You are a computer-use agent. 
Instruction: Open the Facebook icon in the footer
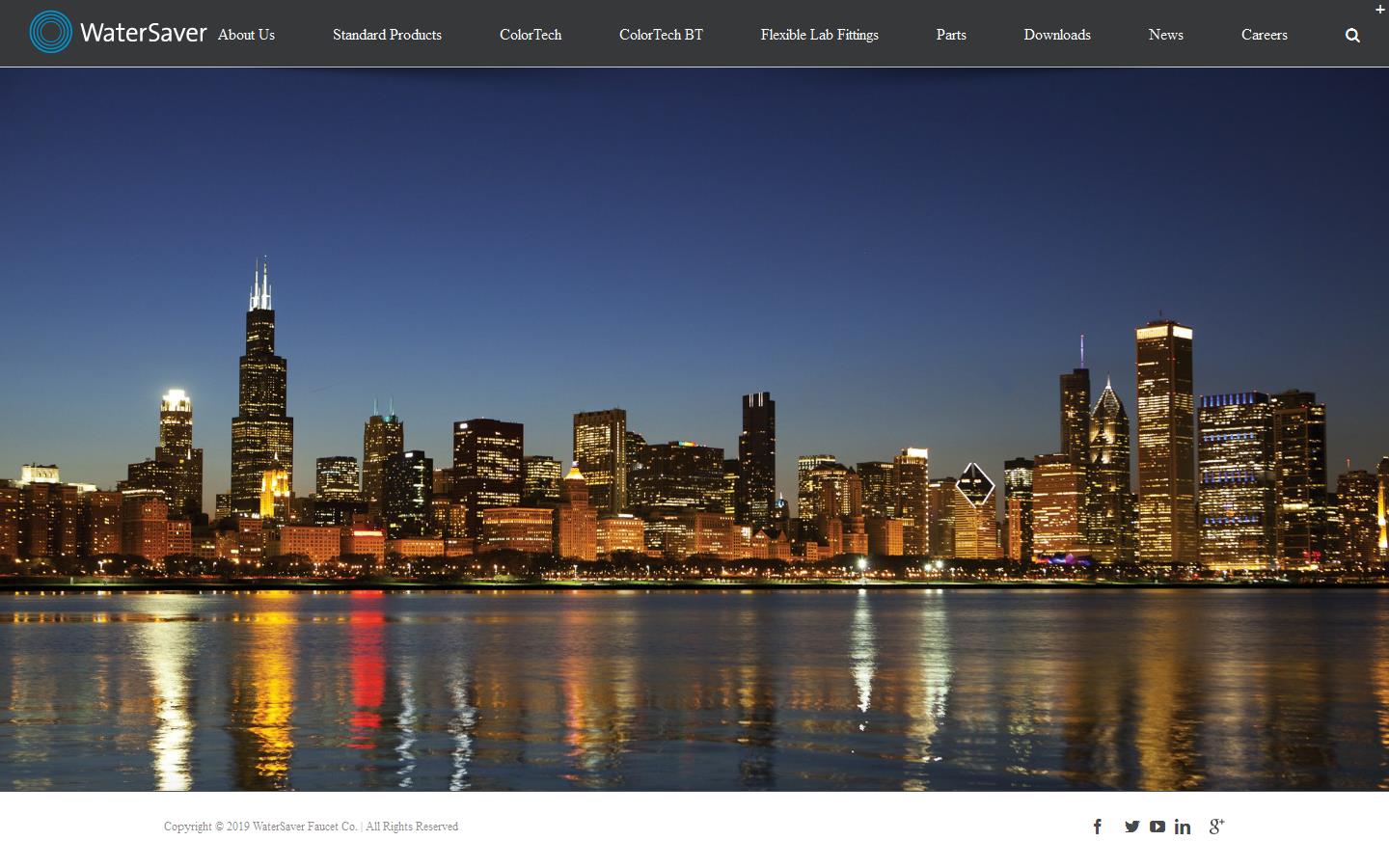[1098, 827]
